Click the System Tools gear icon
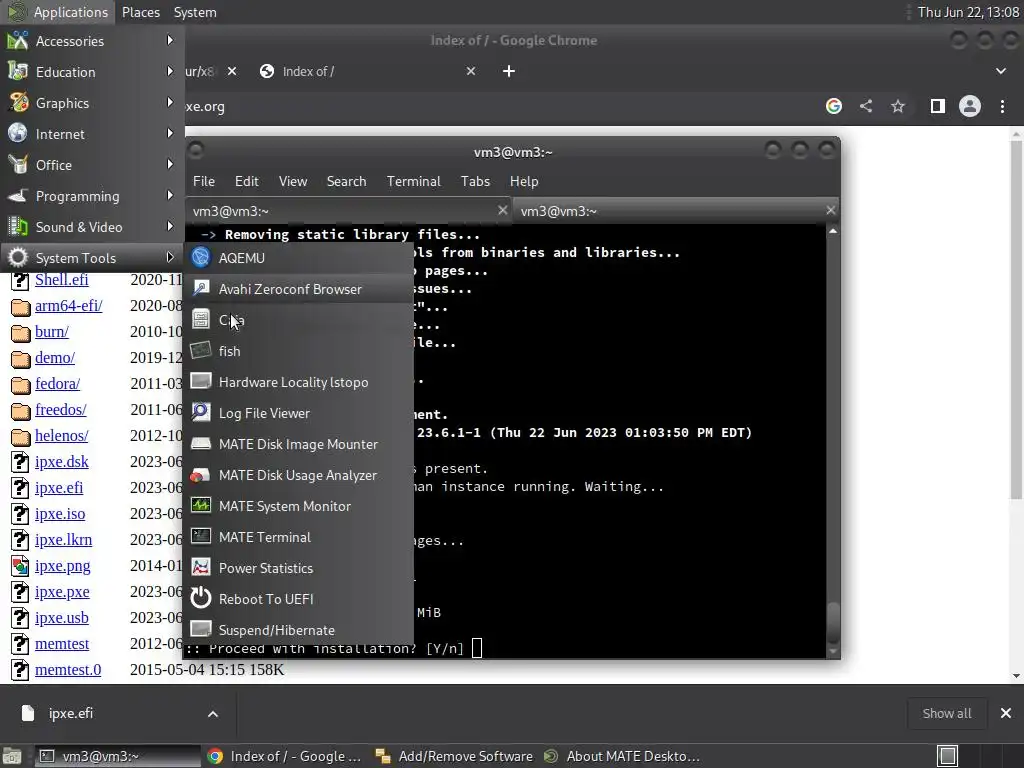Viewport: 1024px width, 768px height. [x=18, y=258]
